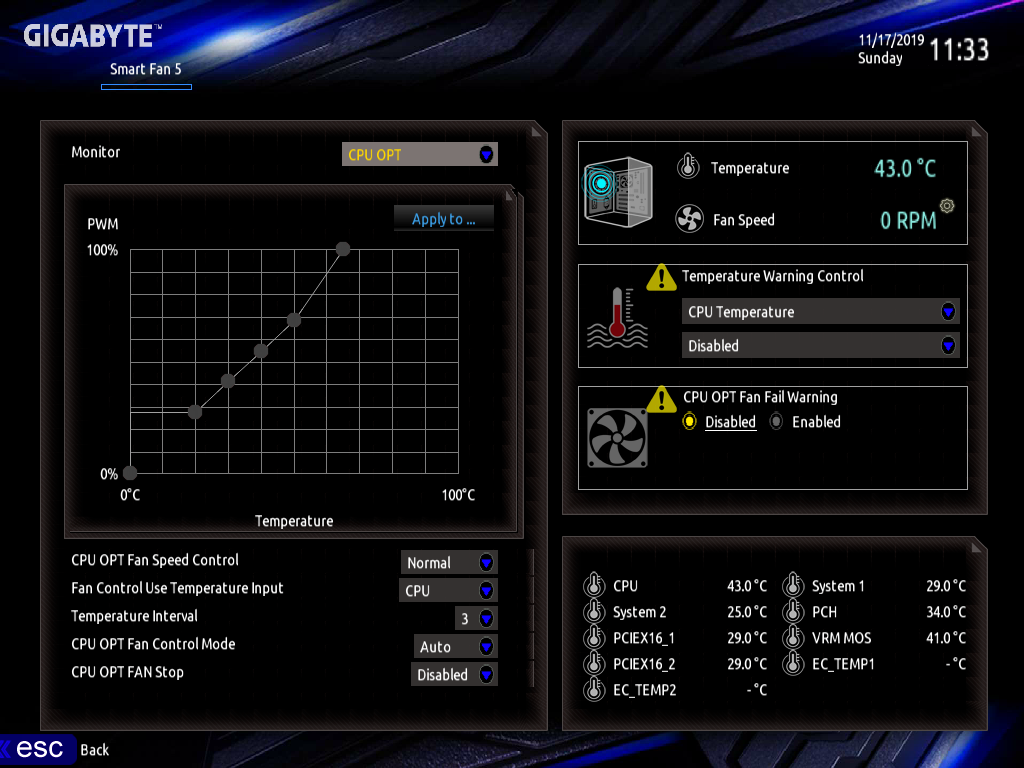This screenshot has height=768, width=1024.
Task: Click the Temperature Warning Control alert triangle icon
Action: tap(662, 278)
